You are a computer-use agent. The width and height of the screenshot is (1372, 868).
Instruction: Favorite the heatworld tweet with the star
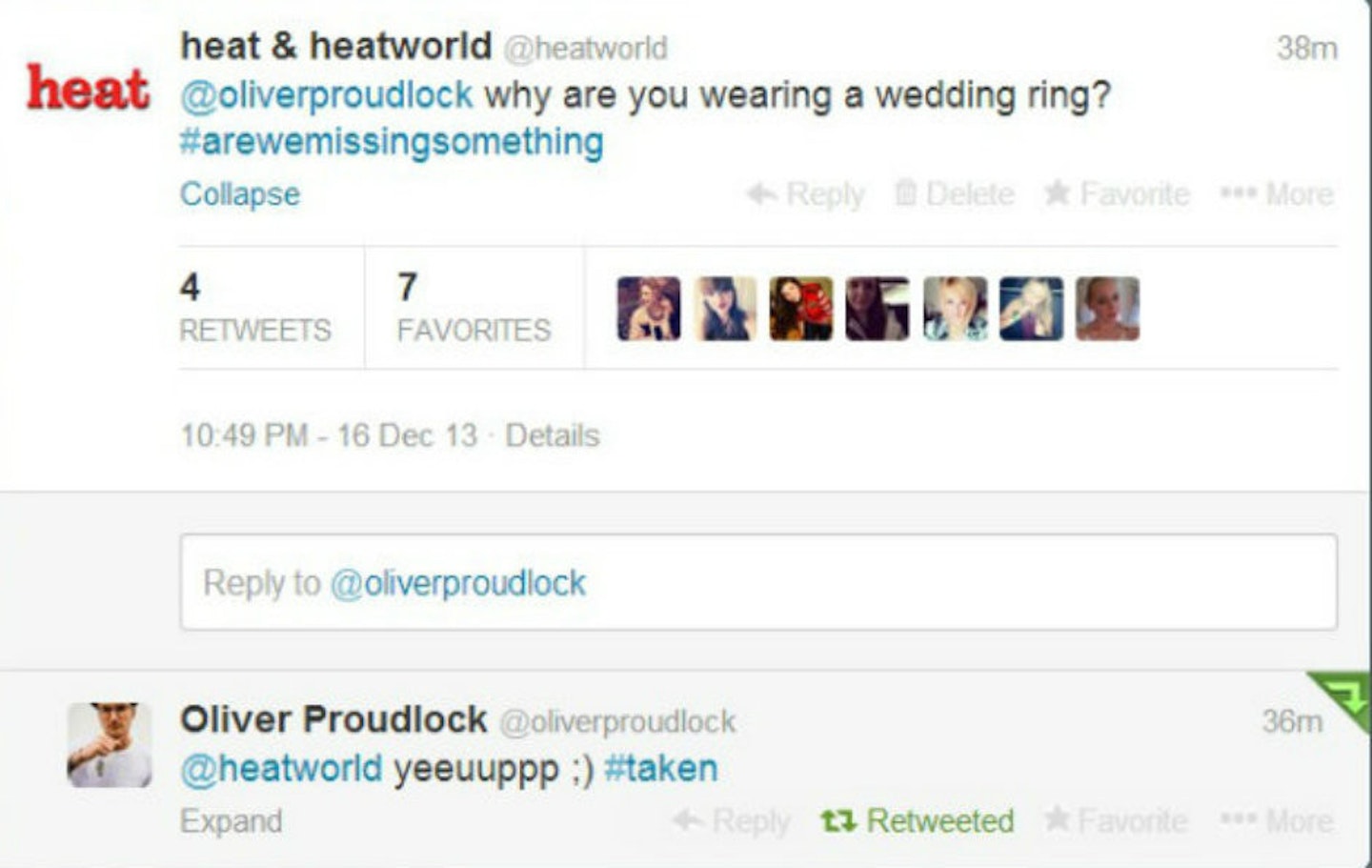coord(1117,194)
